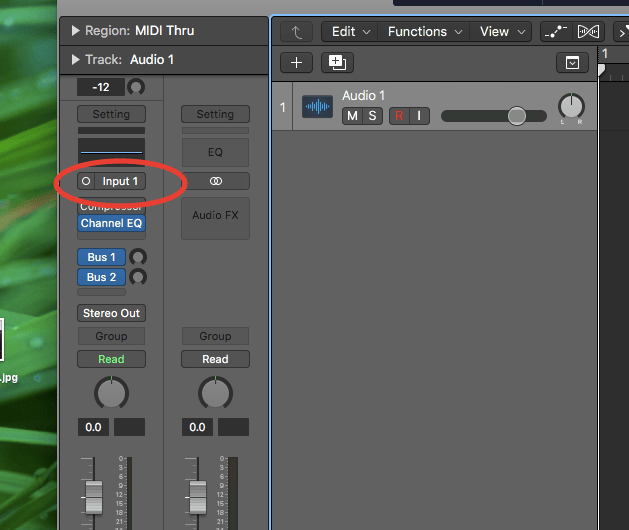Click peak level display on output strip
629x530 pixels.
233,427
